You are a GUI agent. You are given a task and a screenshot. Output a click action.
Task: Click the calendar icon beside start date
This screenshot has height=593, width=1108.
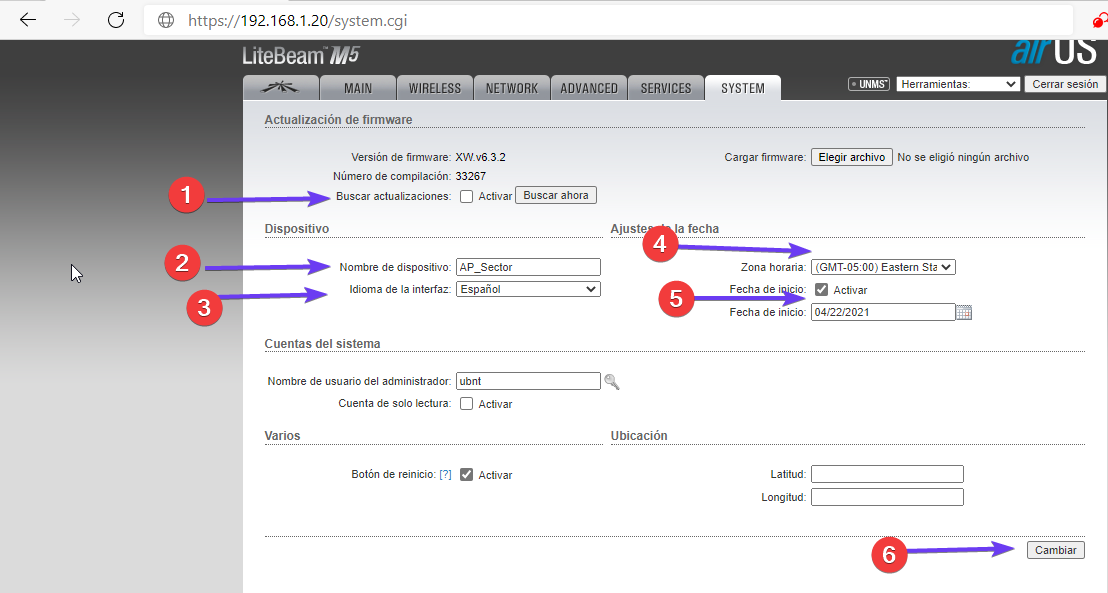pyautogui.click(x=964, y=312)
